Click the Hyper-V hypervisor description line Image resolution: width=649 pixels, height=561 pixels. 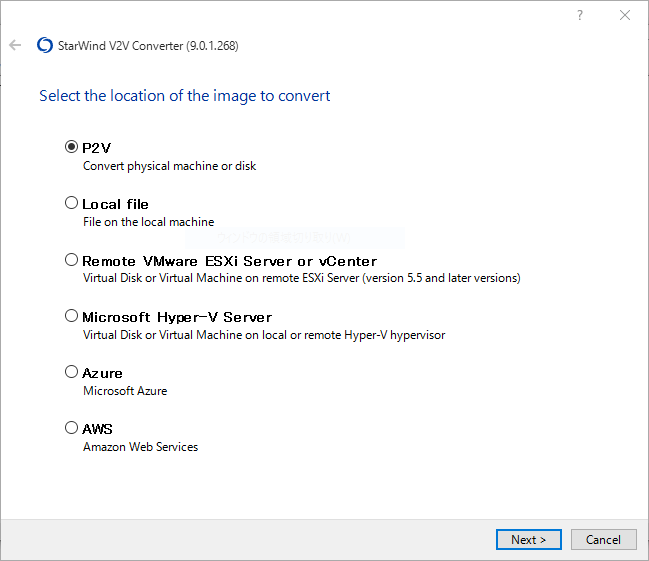(264, 335)
